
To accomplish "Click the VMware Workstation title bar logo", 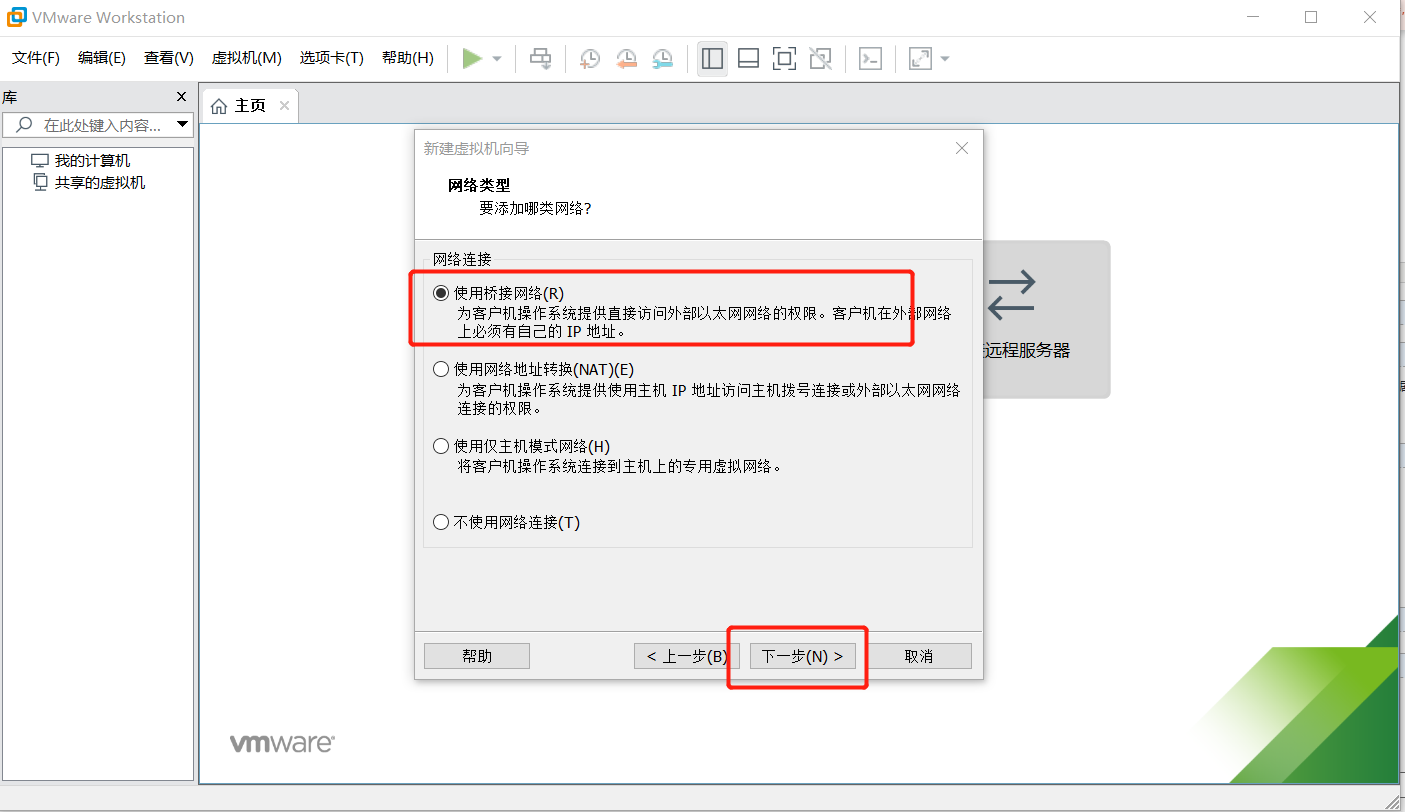I will pos(16,17).
